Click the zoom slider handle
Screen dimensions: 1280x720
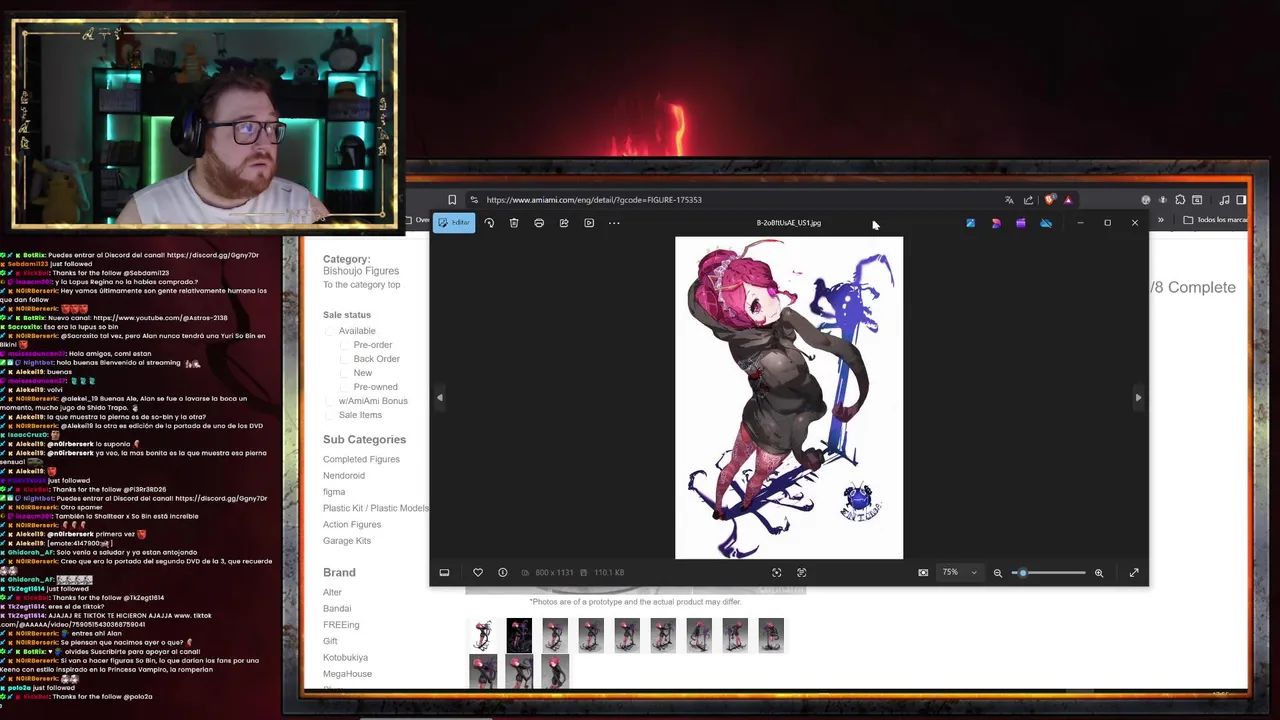click(1022, 573)
